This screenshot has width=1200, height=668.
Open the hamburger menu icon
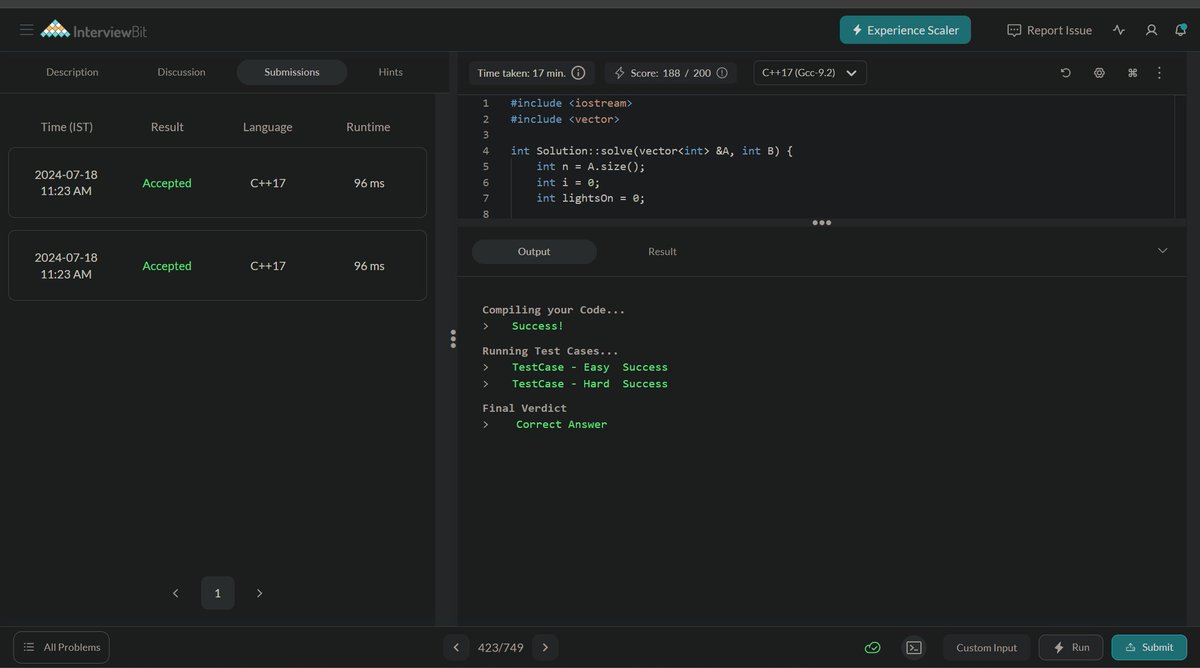coord(27,30)
